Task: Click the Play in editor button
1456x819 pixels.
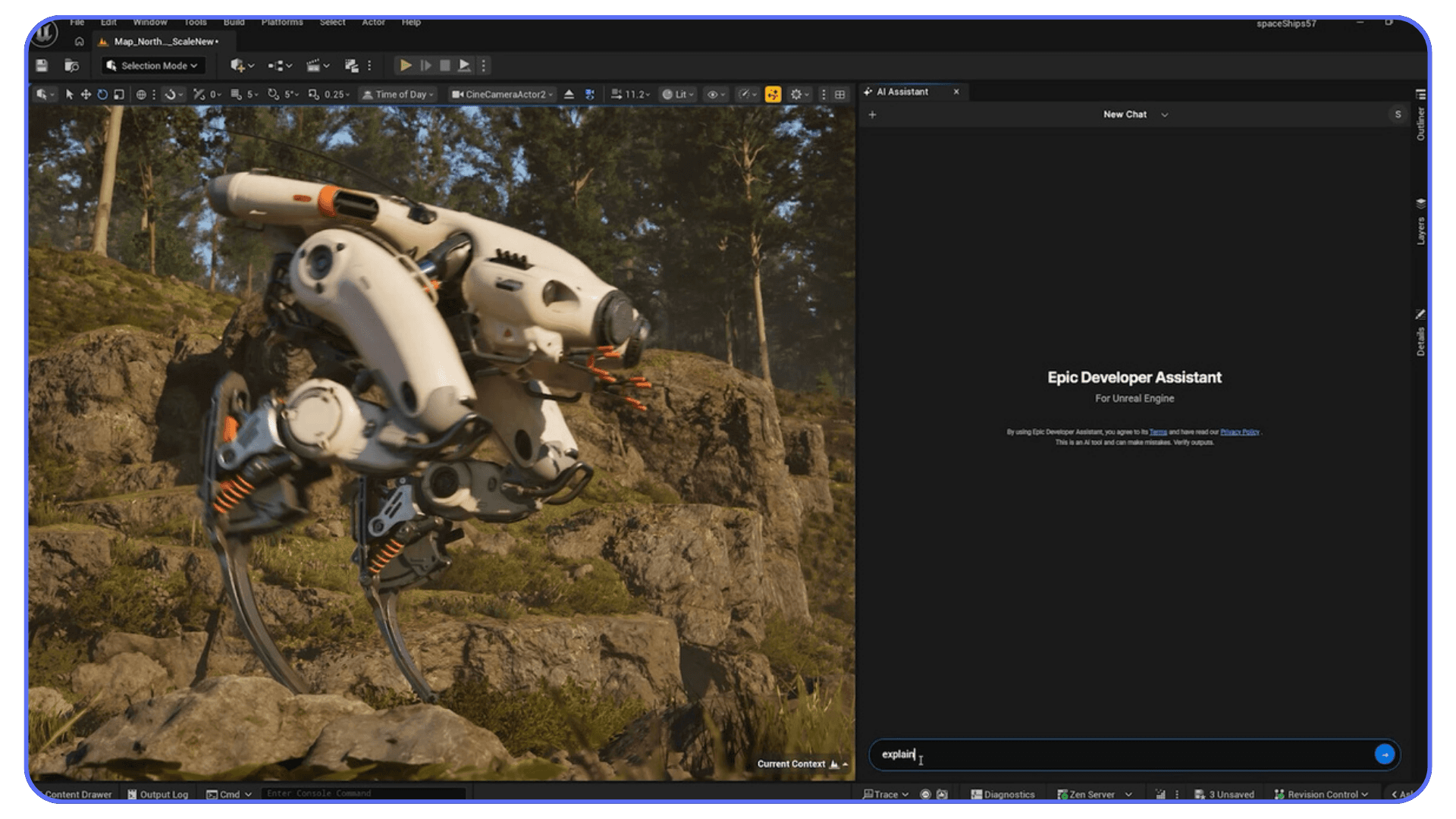Action: click(406, 66)
